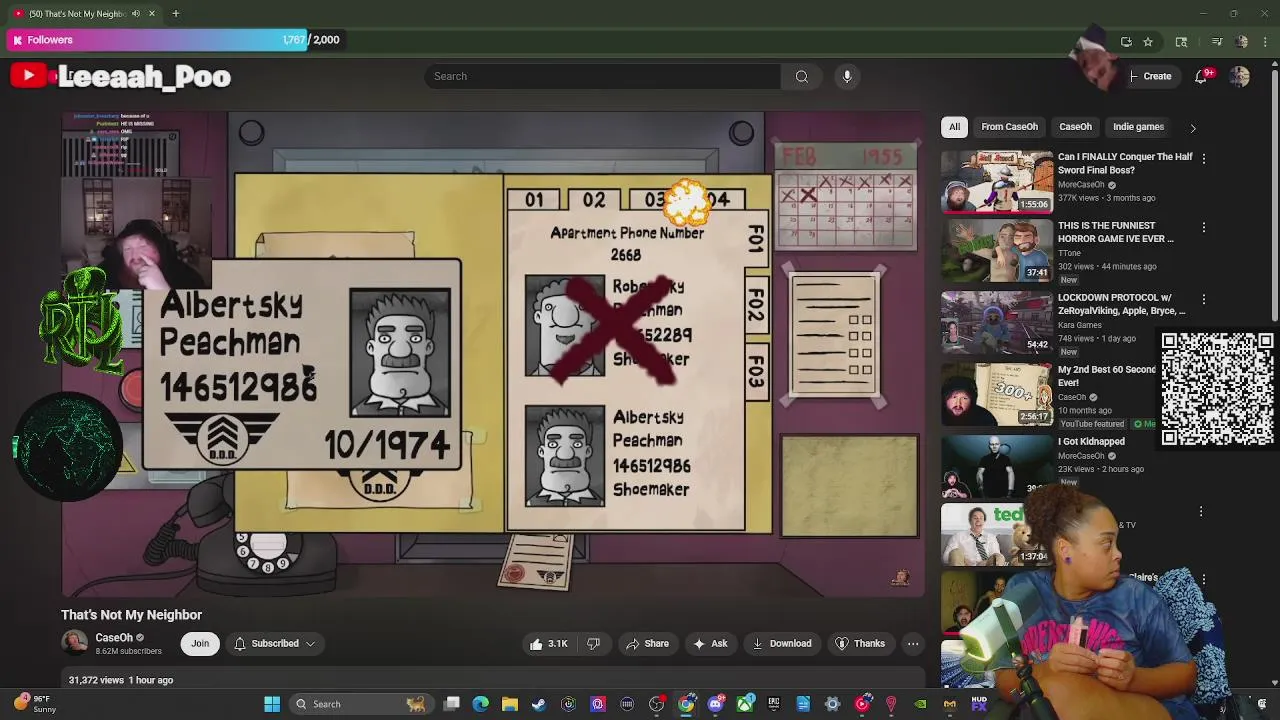Open Half Sword Final Boss video thumbnail
The image size is (1280, 720).
996,182
